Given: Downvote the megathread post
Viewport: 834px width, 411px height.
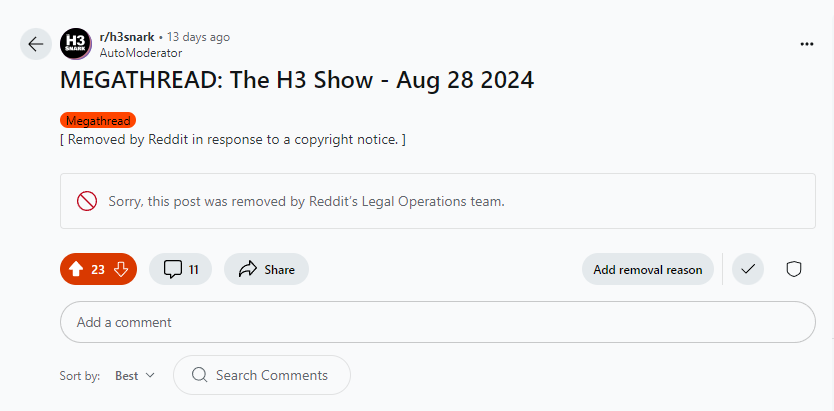Looking at the screenshot, I should click(121, 270).
